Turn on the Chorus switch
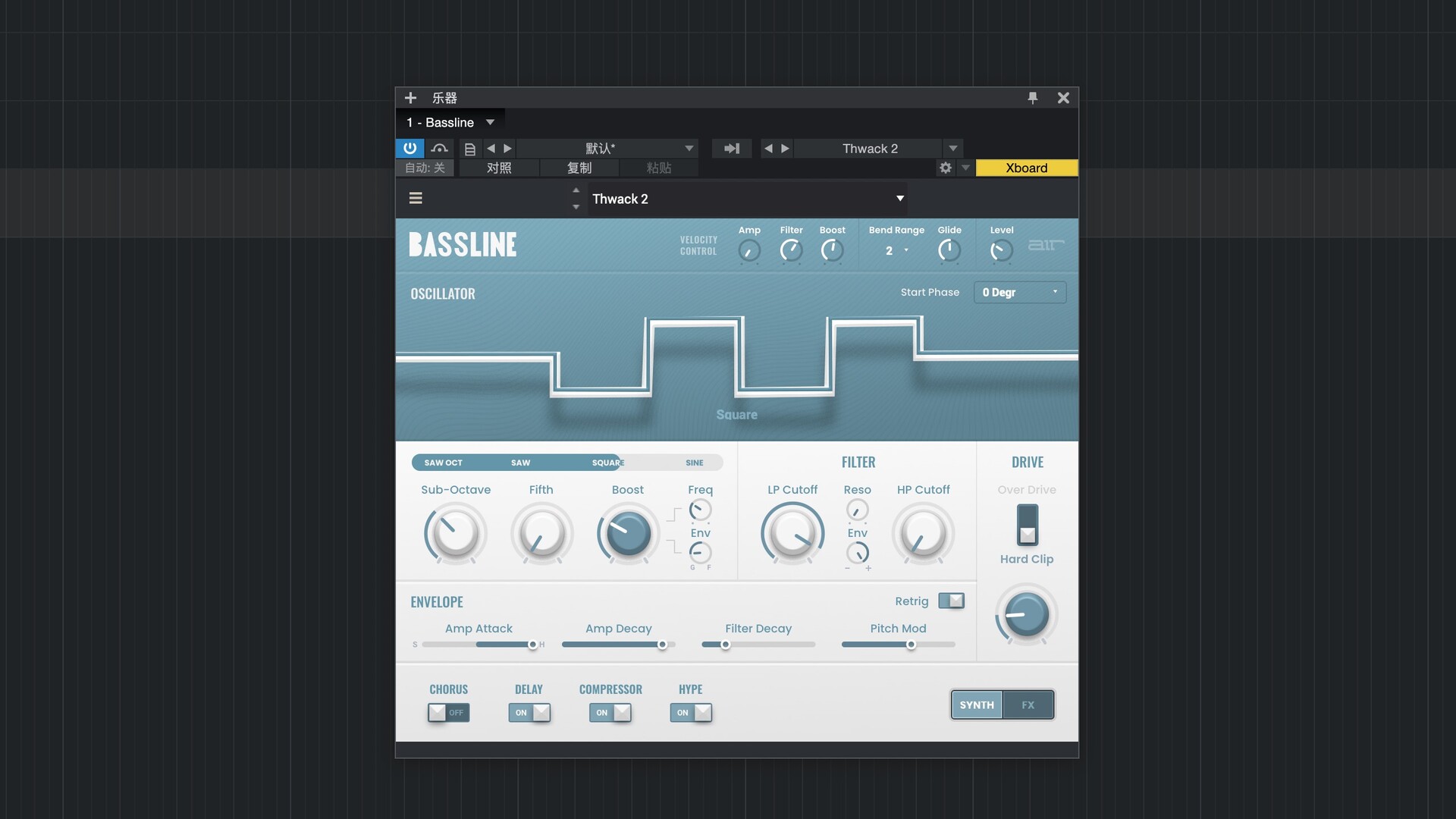The width and height of the screenshot is (1456, 819). coord(448,713)
